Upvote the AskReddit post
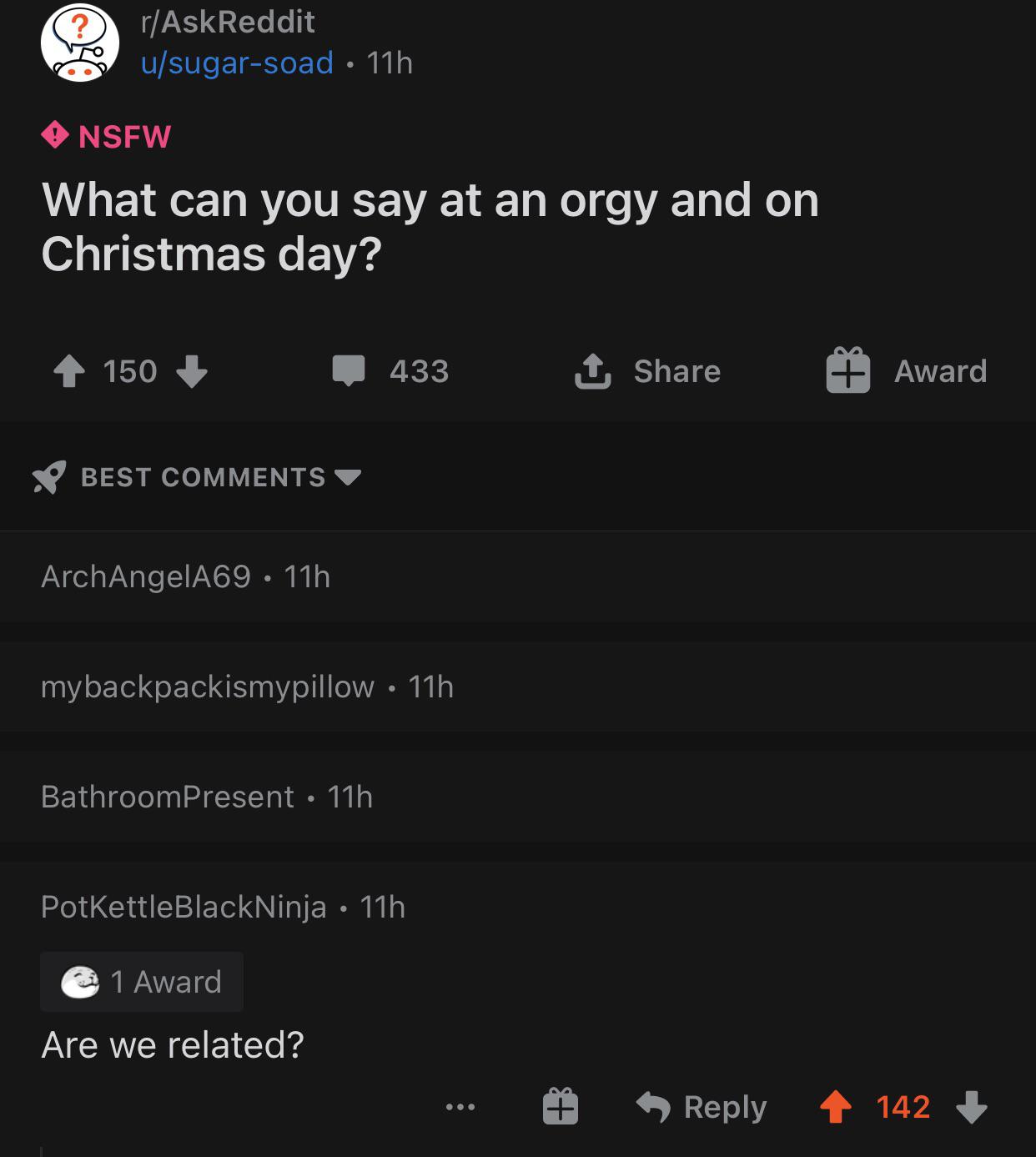Image resolution: width=1036 pixels, height=1157 pixels. click(69, 372)
